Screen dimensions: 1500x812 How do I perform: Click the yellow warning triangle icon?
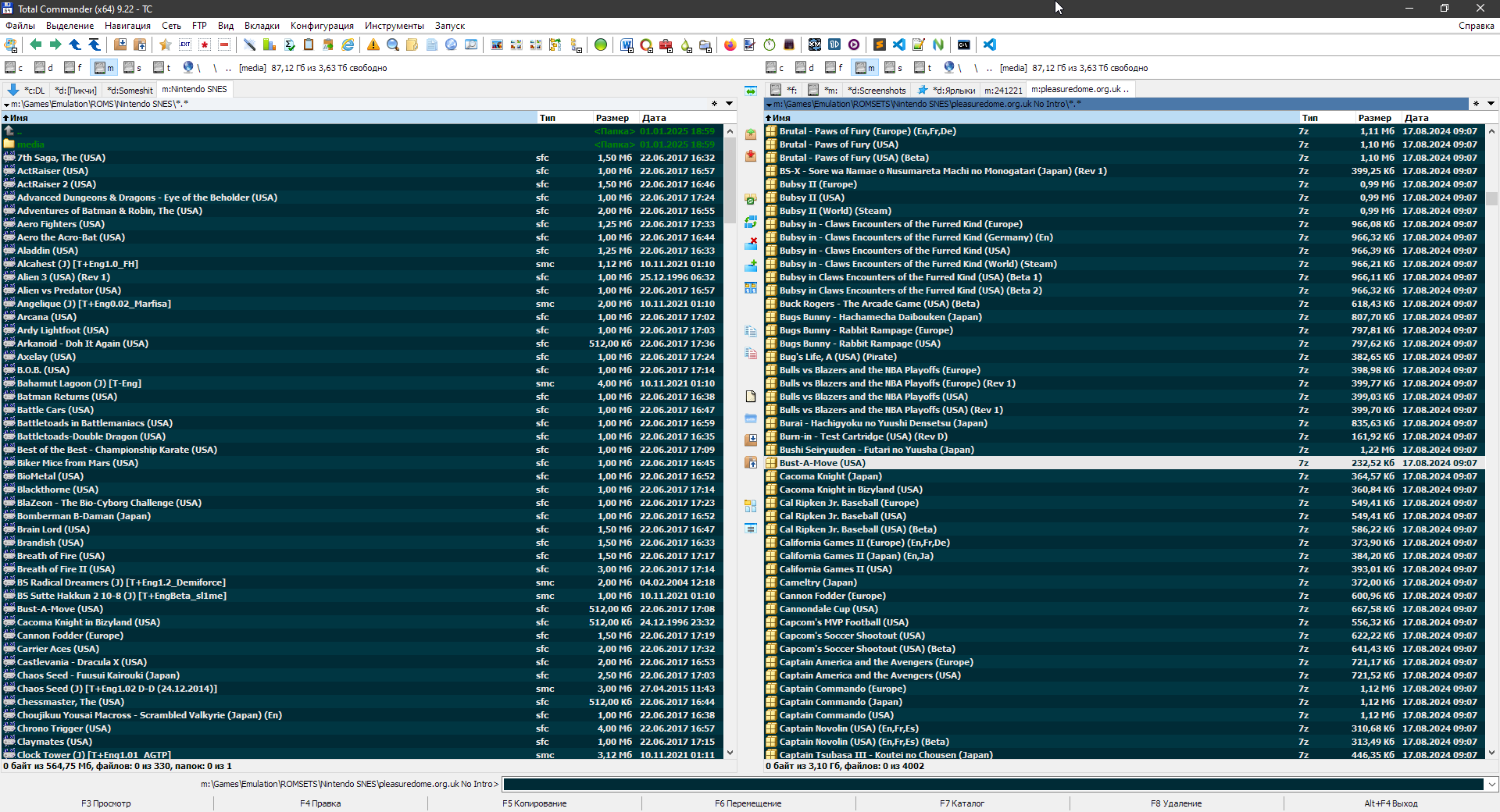(373, 45)
